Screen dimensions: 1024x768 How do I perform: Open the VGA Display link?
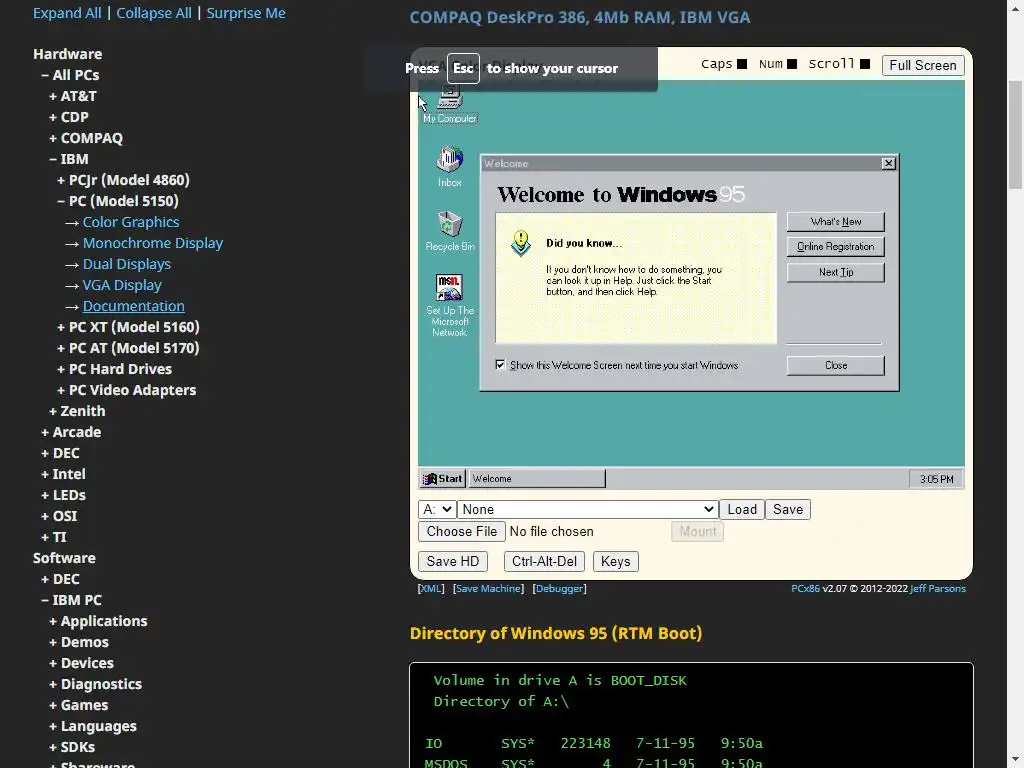[122, 285]
